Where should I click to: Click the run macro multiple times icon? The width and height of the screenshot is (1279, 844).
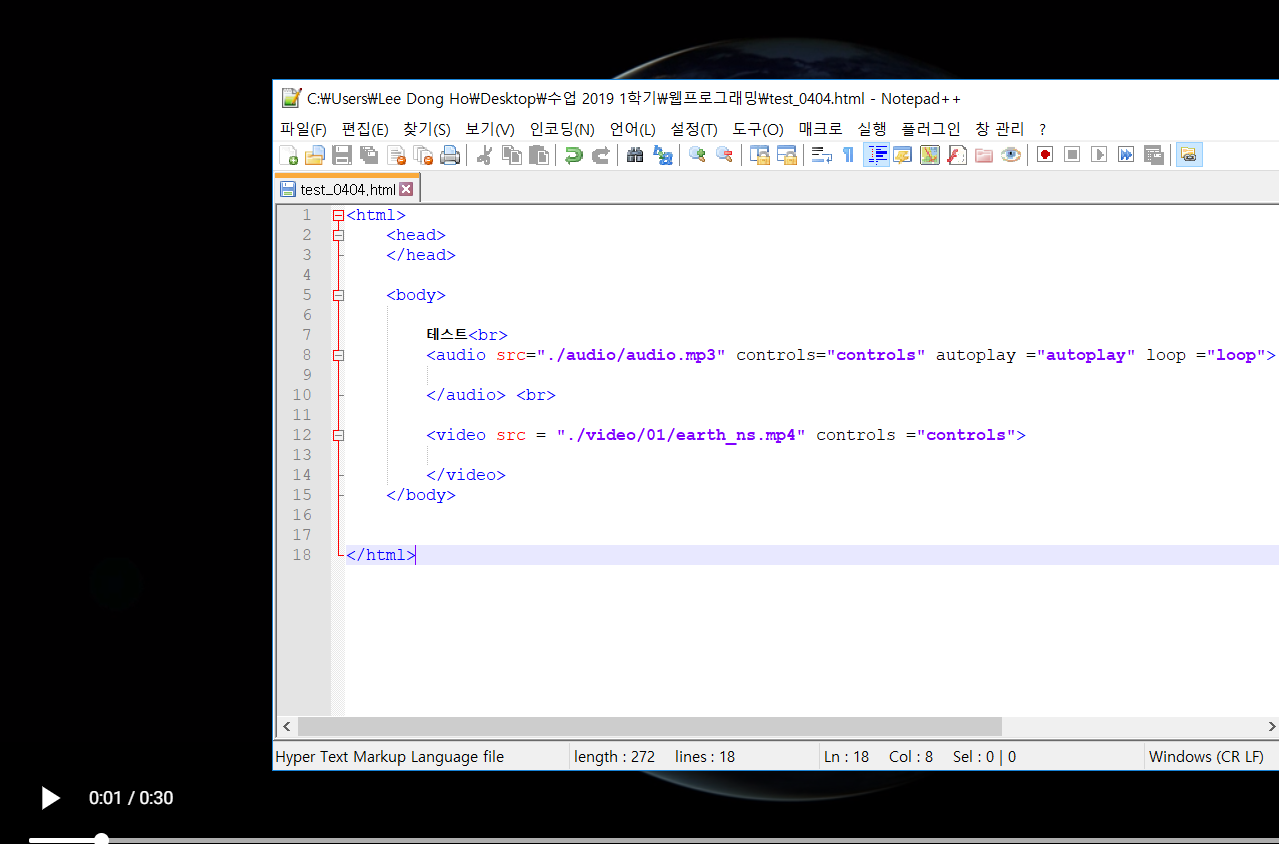pyautogui.click(x=1126, y=155)
